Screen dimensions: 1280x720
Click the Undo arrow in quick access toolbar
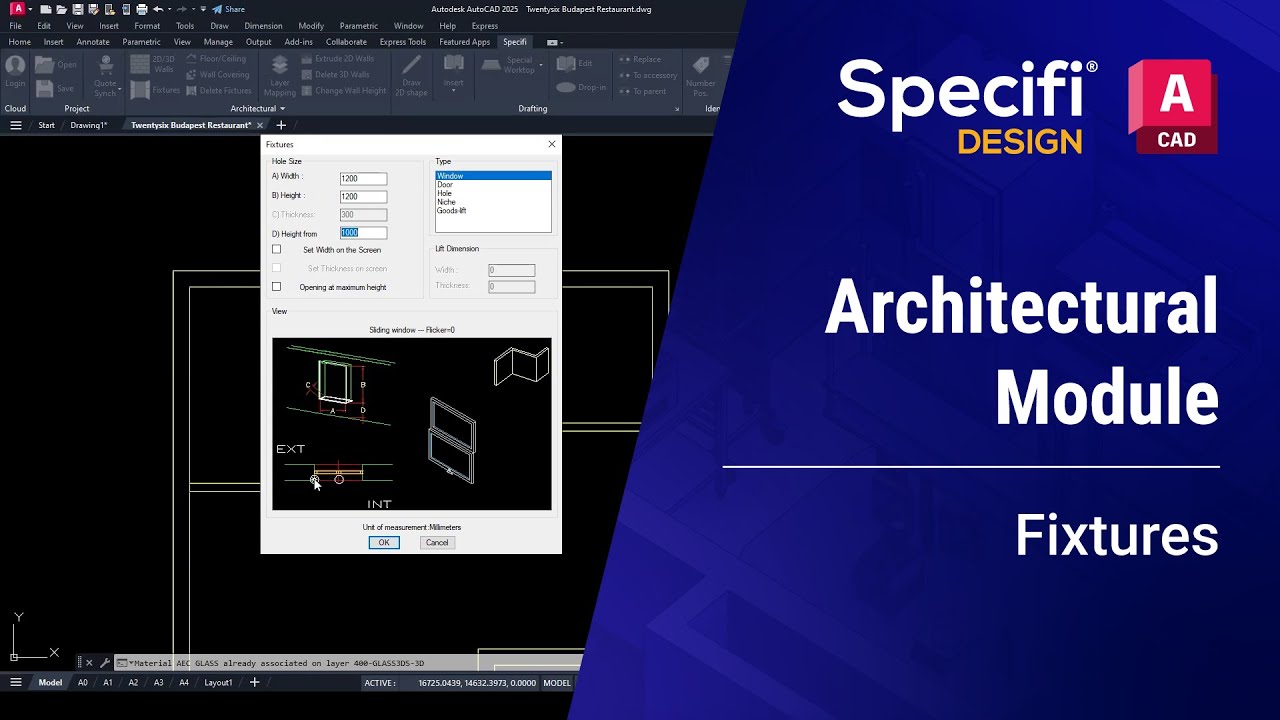click(158, 9)
